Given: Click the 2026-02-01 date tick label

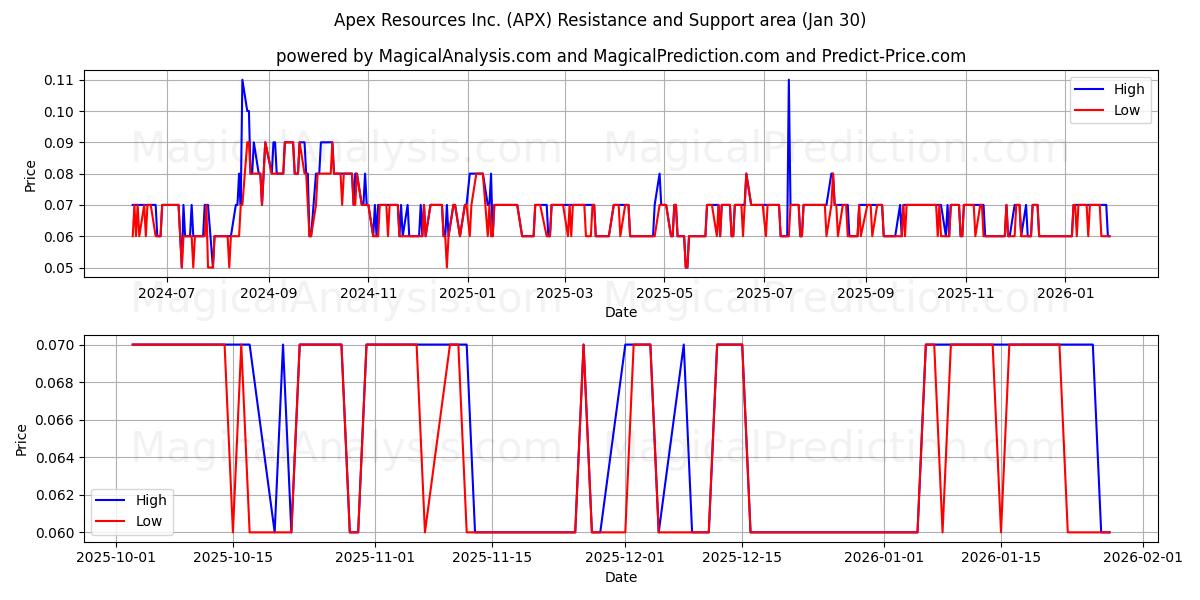Looking at the screenshot, I should [1142, 559].
